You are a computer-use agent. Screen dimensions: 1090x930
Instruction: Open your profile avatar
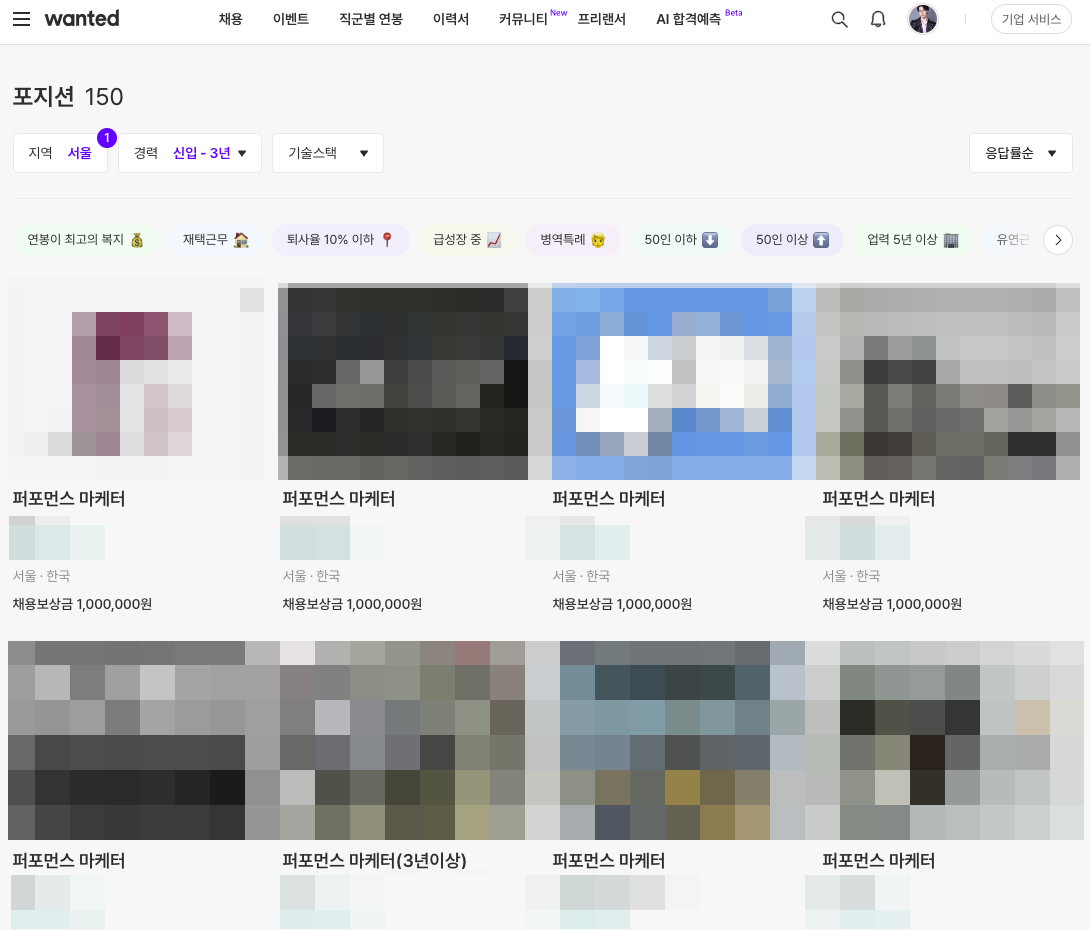922,19
